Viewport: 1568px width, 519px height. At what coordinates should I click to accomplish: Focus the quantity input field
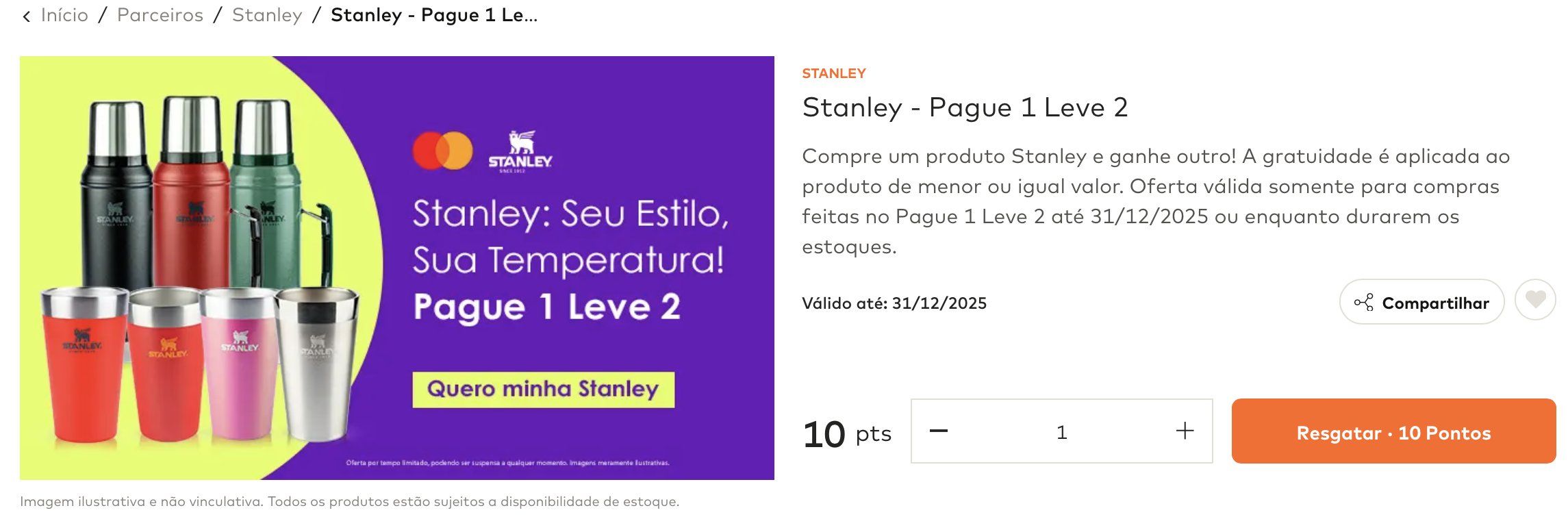(x=1061, y=431)
